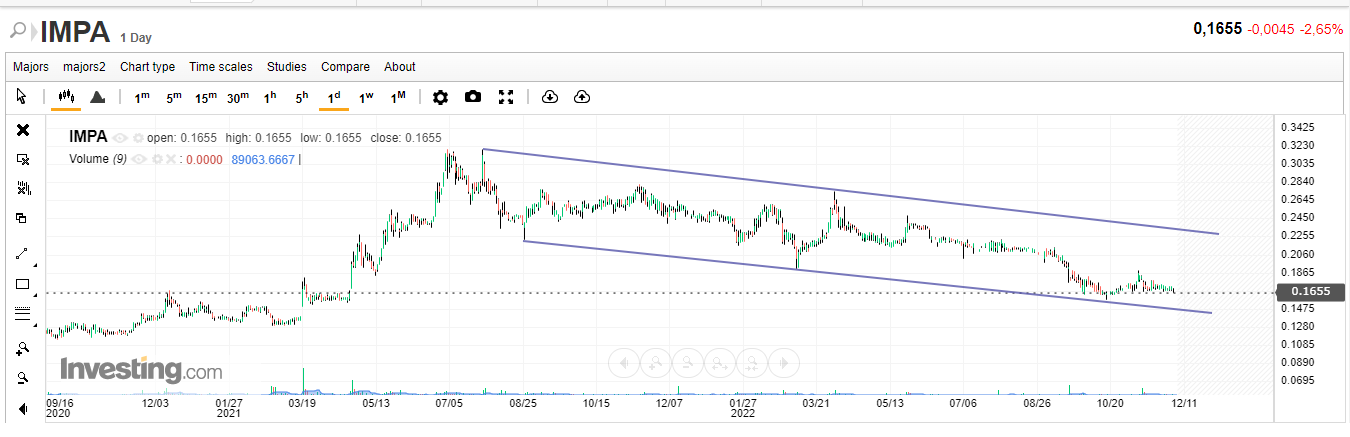Screen dimensions: 1350x437
Task: Click expand horizontal zoom circle button
Action: click(x=720, y=363)
